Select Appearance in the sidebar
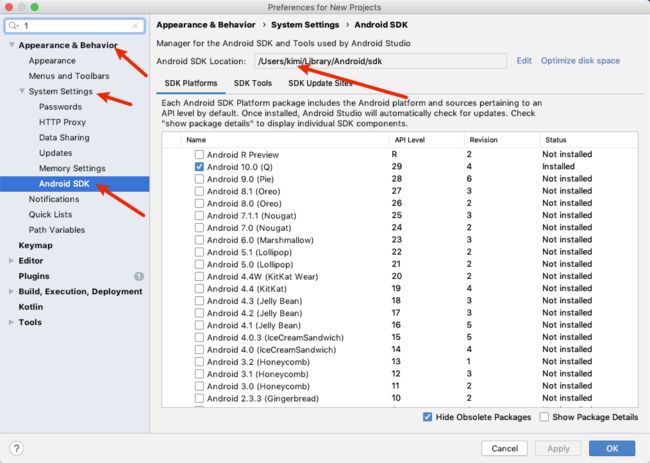 coord(52,61)
